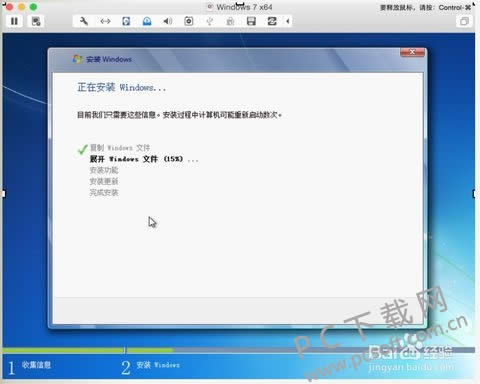
Task: Click the yellow macOS minimize button
Action: (x=21, y=7)
